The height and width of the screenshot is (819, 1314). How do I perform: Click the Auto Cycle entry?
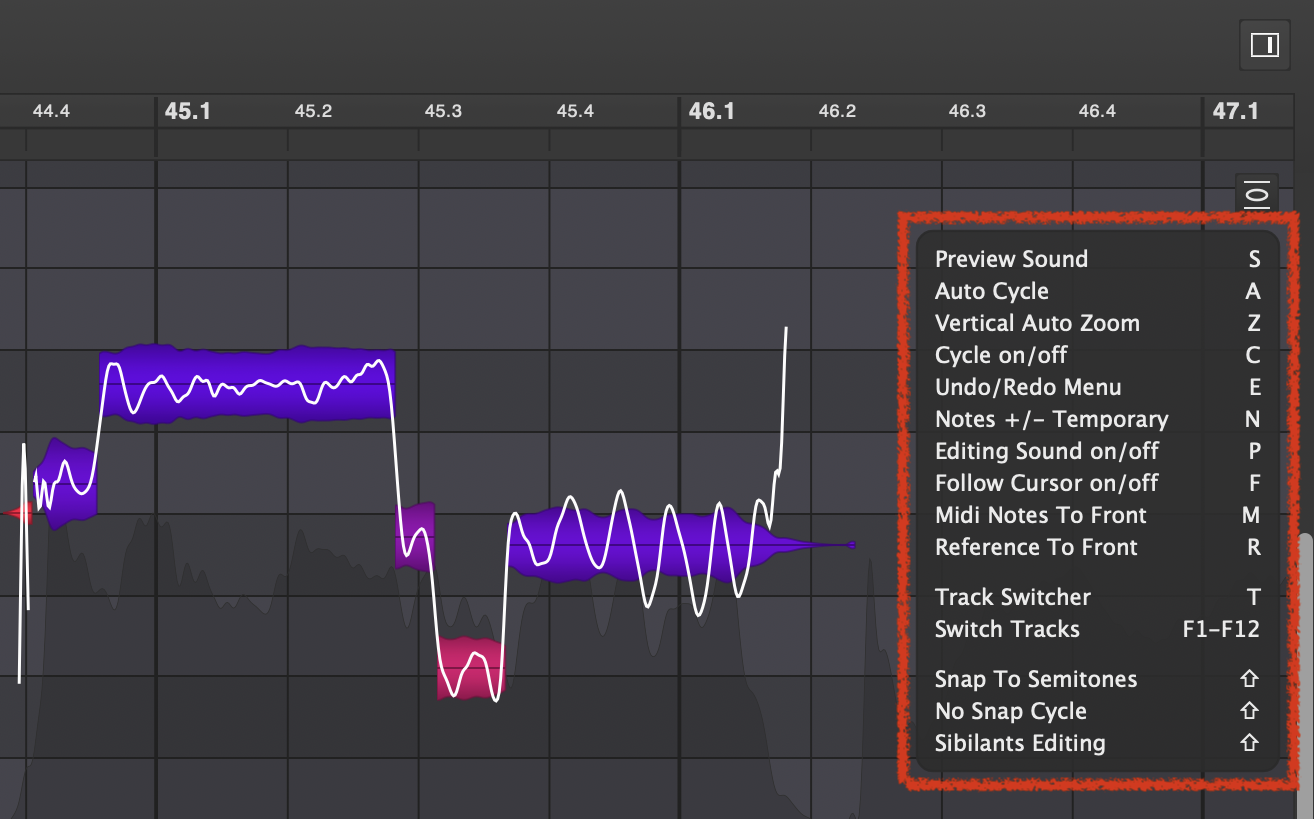[991, 291]
